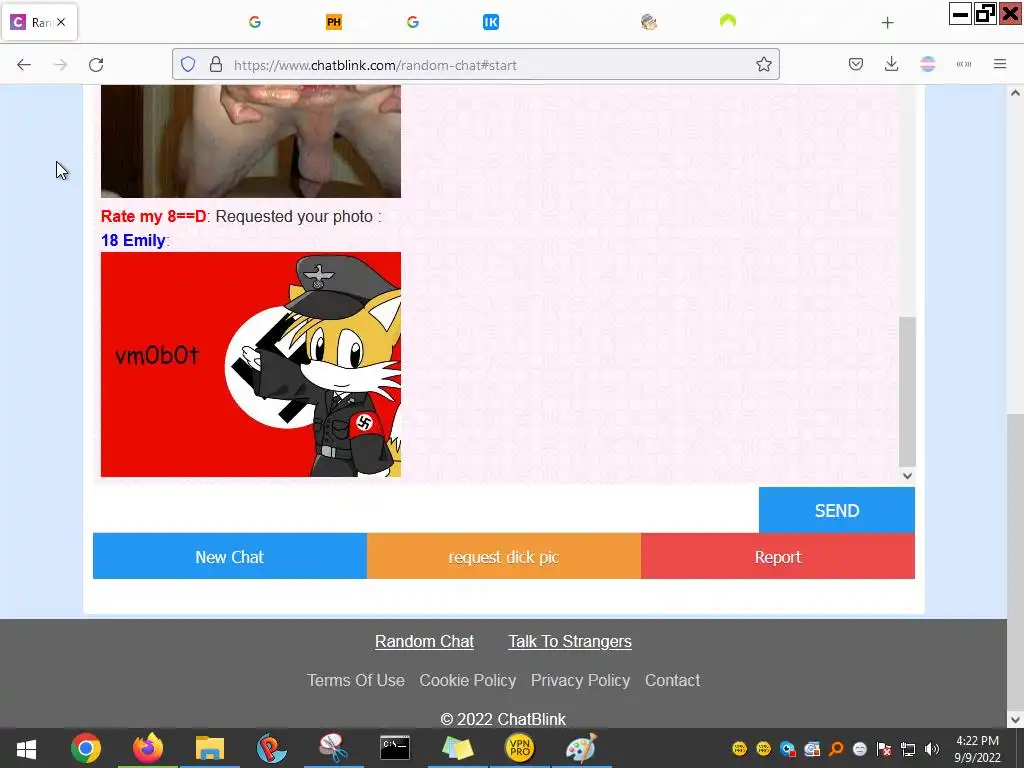Viewport: 1024px width, 768px height.
Task: Click the message text input box
Action: click(426, 510)
